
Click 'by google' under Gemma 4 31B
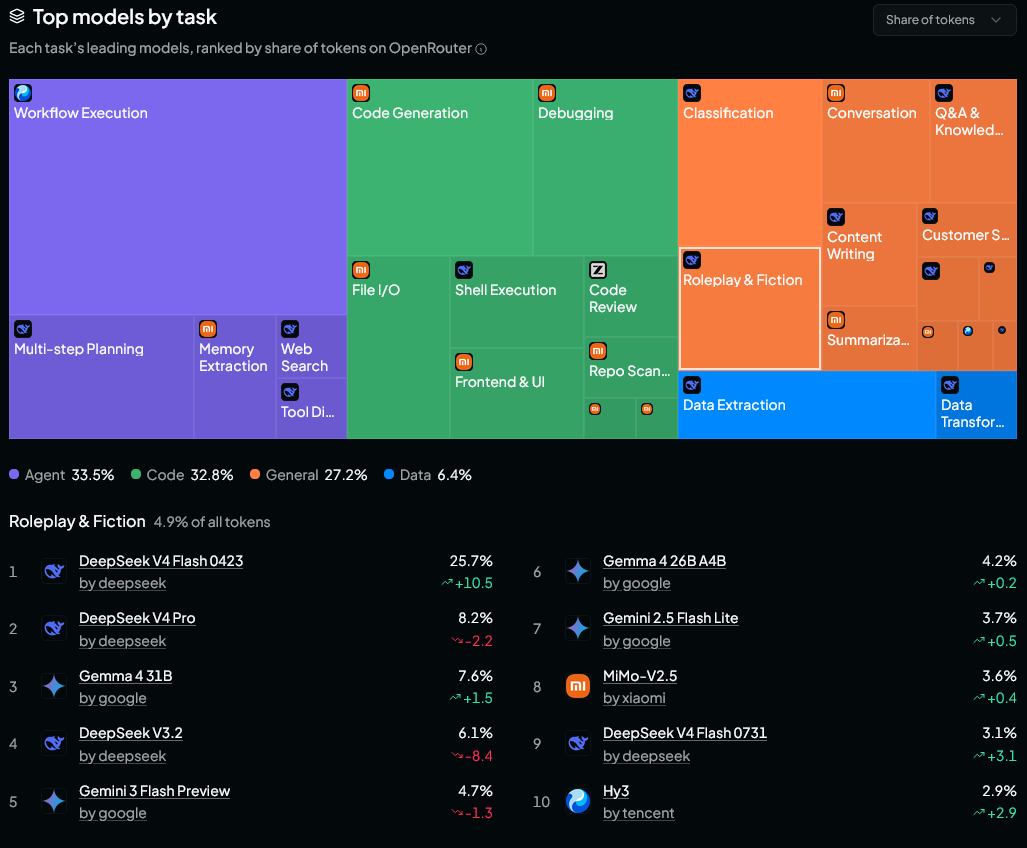113,698
